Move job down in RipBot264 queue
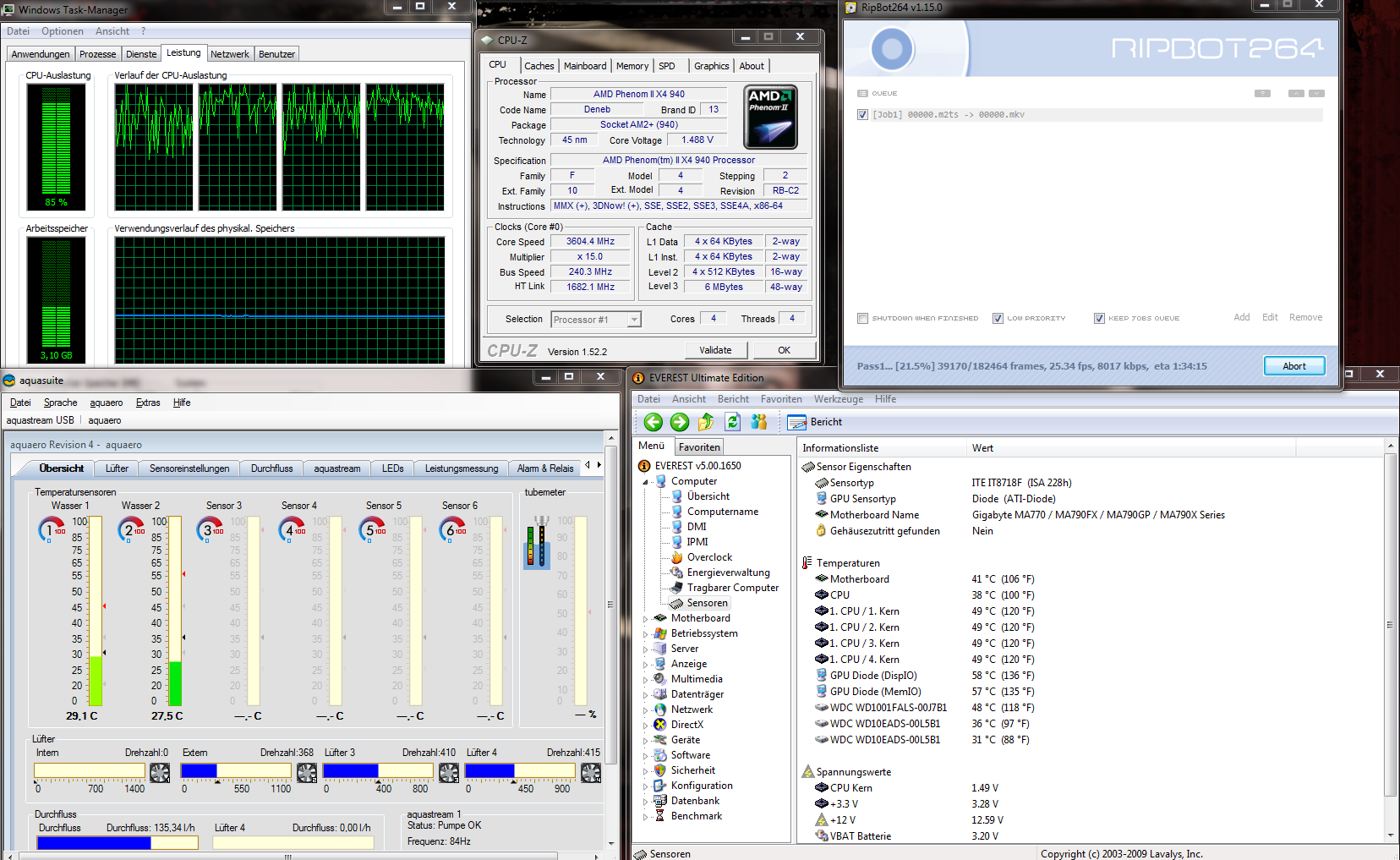1400x860 pixels. click(x=1316, y=93)
